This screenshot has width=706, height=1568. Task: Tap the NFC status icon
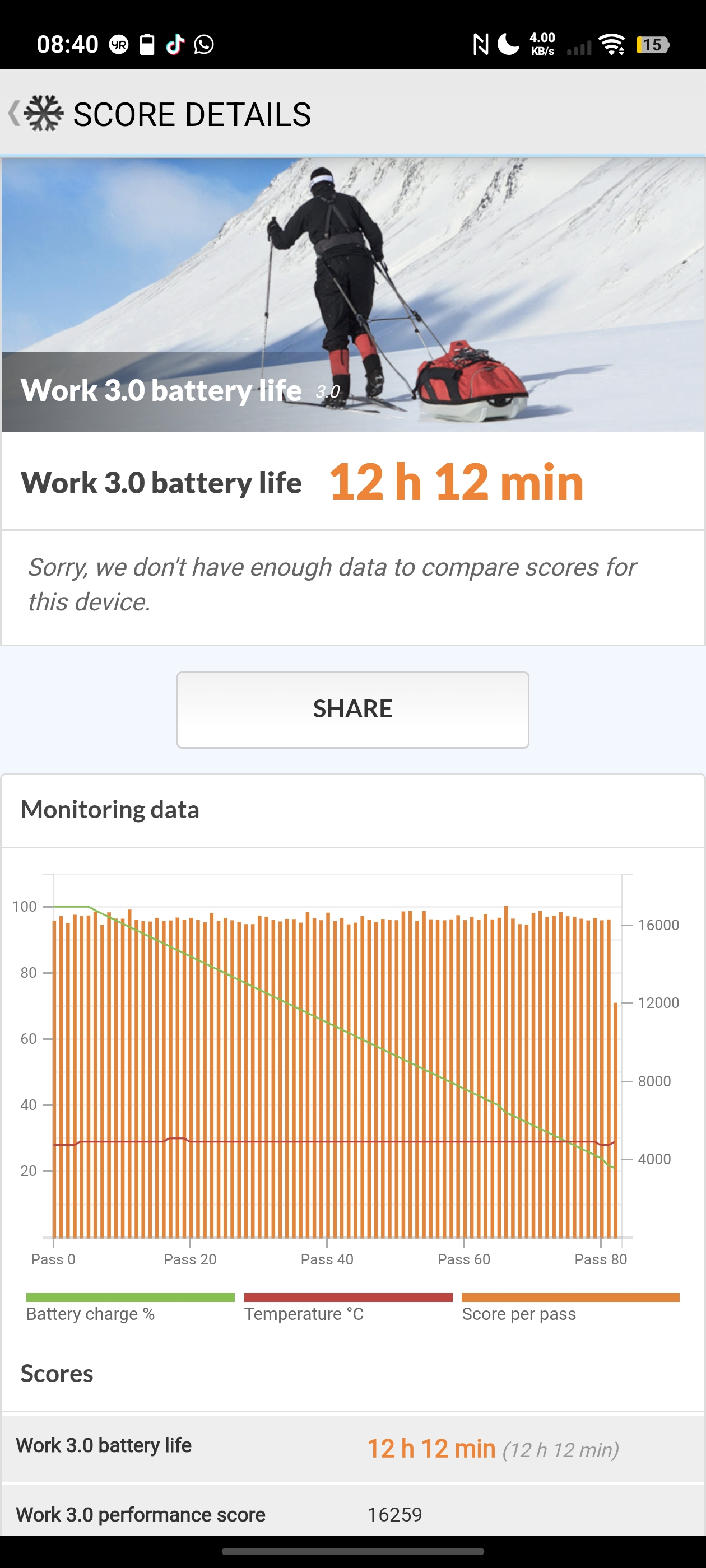coord(481,44)
